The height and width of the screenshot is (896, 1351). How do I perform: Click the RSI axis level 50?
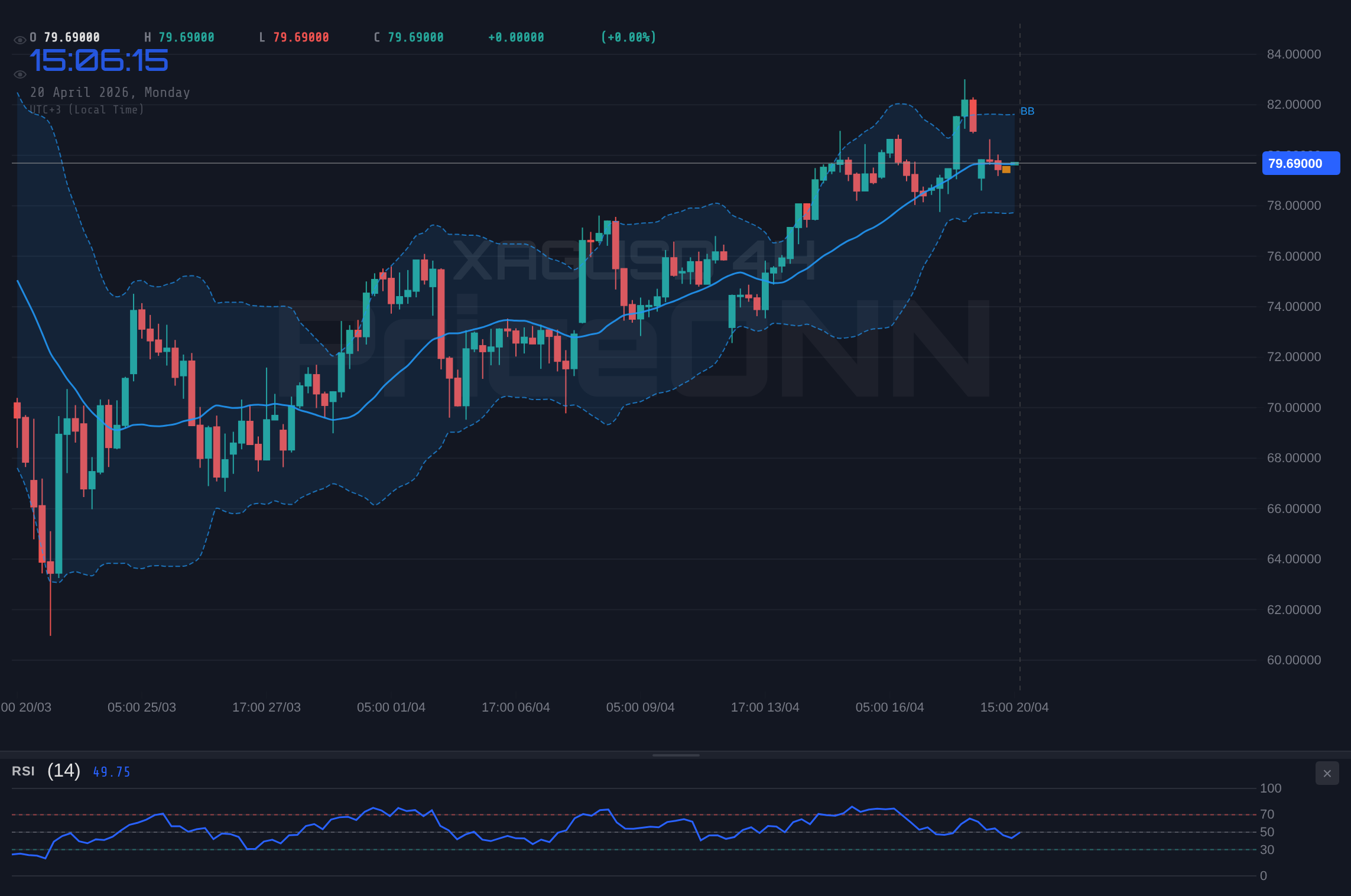[1267, 832]
